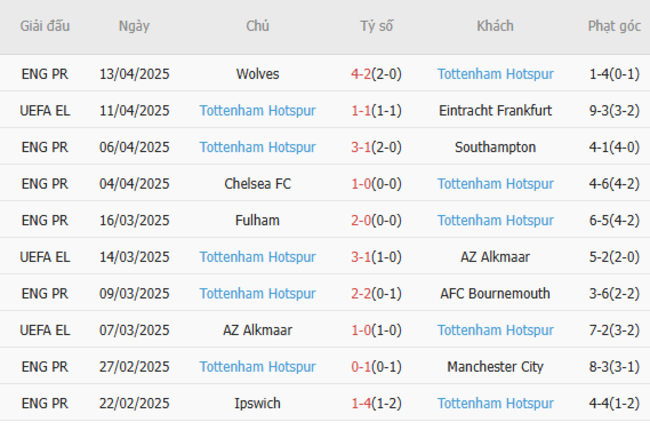Viewport: 650px width, 430px height.
Task: Open Eintracht Frankfurt team page
Action: point(495,111)
